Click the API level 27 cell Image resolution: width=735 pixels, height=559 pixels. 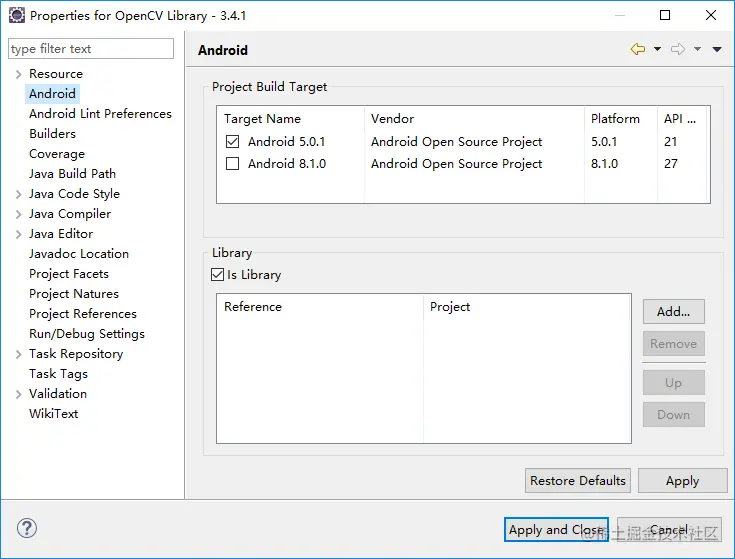pos(671,164)
